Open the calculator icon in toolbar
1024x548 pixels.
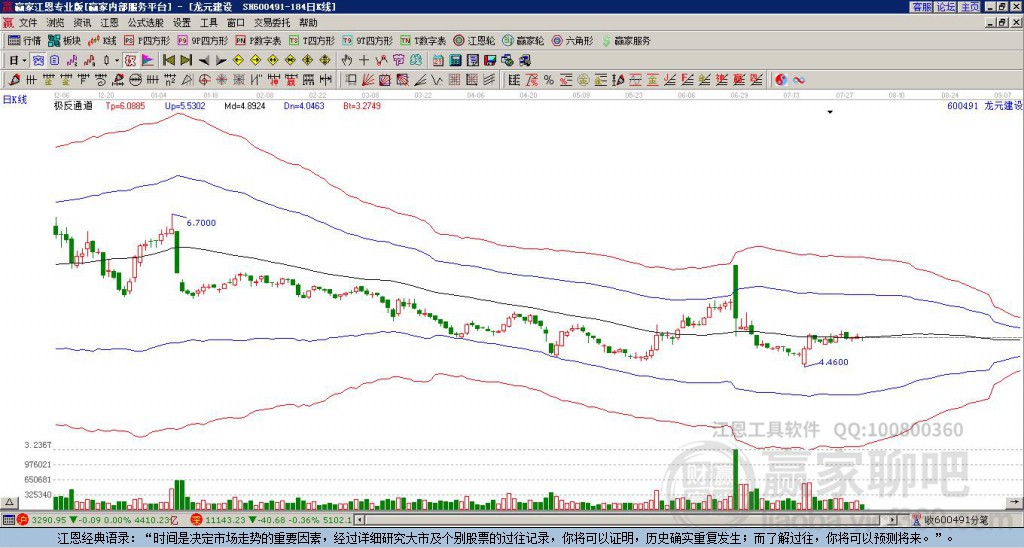pos(456,61)
